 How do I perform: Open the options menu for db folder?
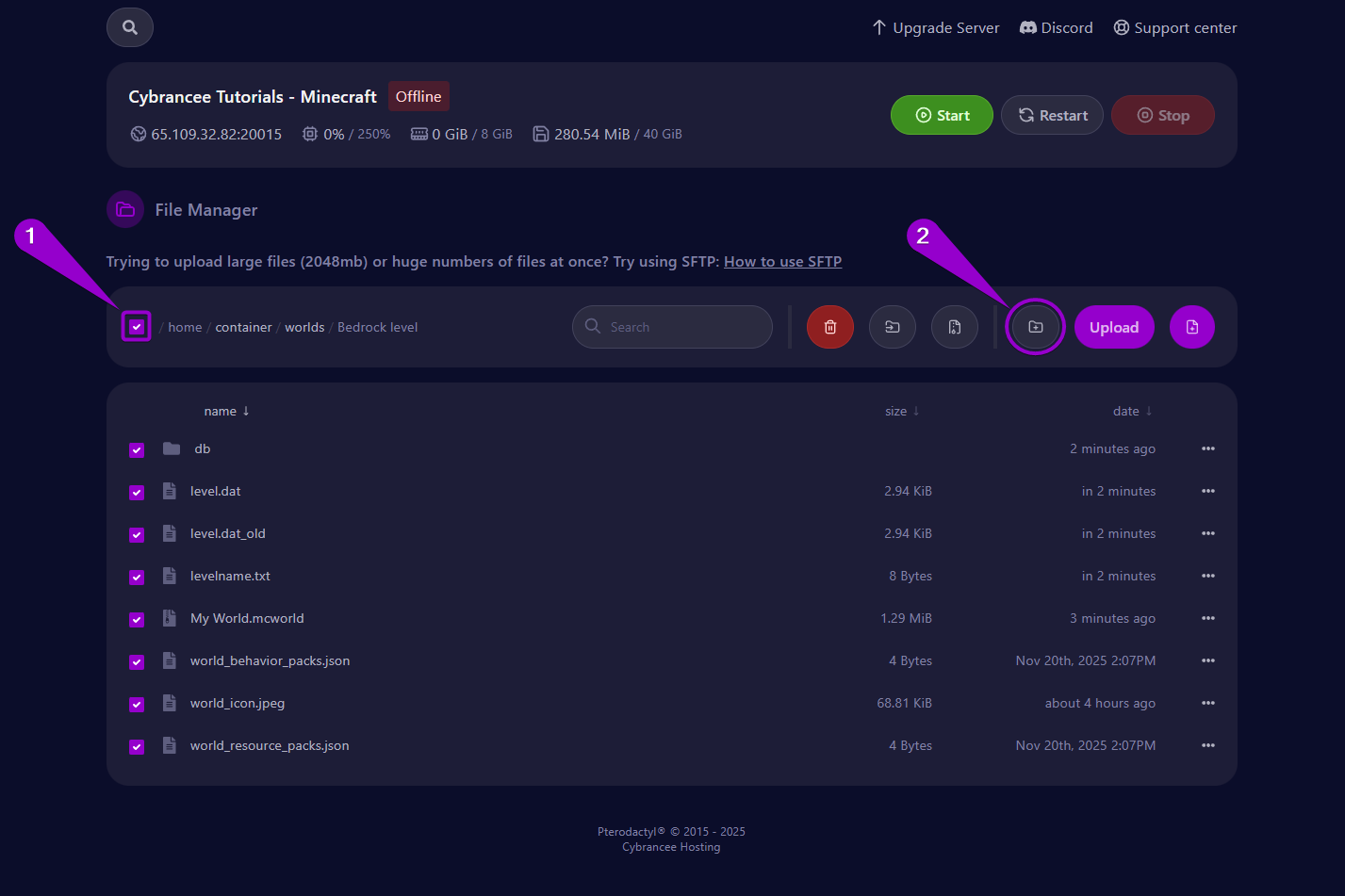tap(1207, 448)
